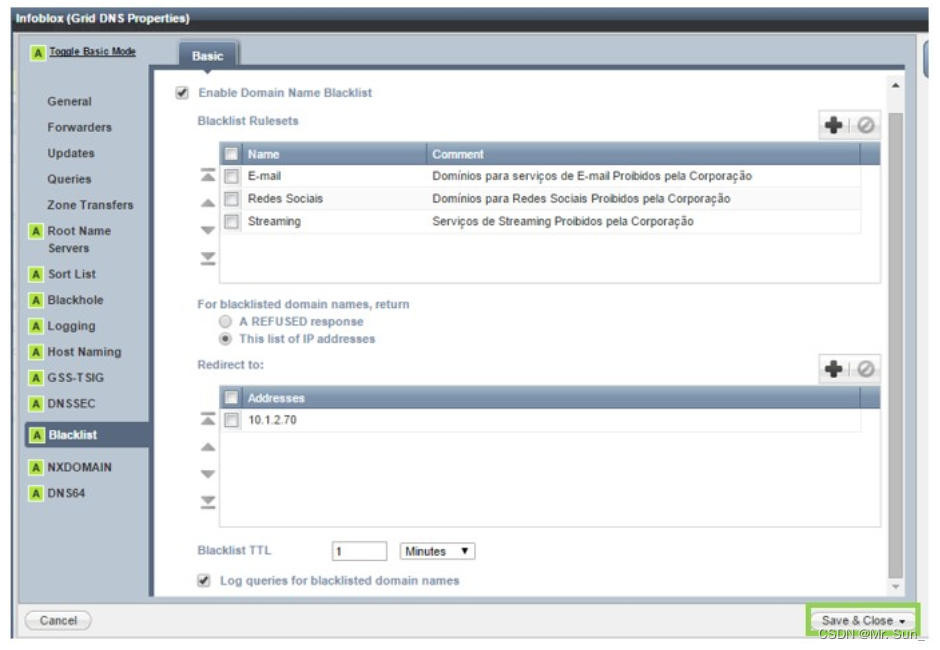Viewport: 940px width, 650px height.
Task: Move ruleset to top arrow in Blacklist Rulesets
Action: point(208,175)
